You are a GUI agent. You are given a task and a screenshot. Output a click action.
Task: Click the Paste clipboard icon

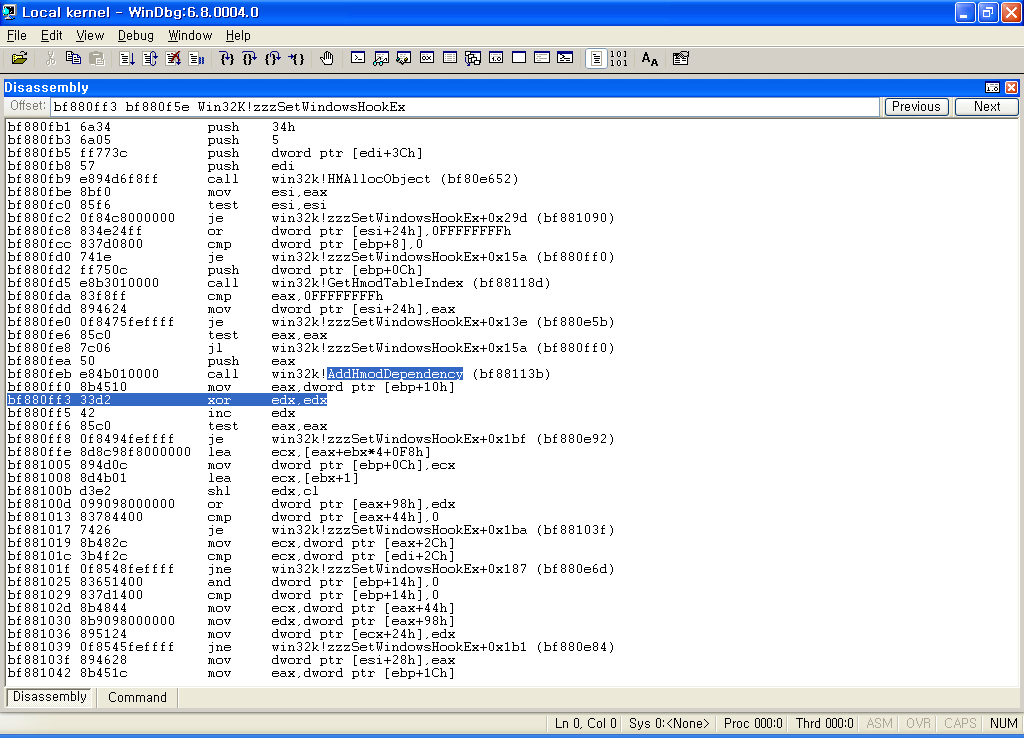(x=97, y=59)
